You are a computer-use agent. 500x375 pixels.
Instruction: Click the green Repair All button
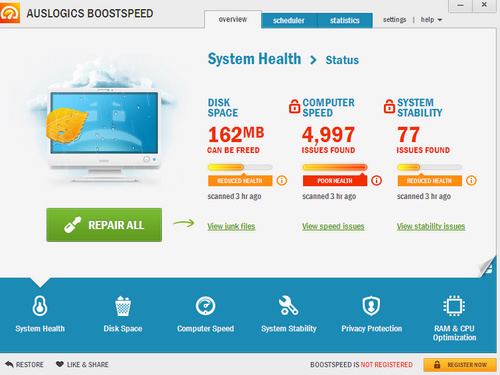[104, 225]
